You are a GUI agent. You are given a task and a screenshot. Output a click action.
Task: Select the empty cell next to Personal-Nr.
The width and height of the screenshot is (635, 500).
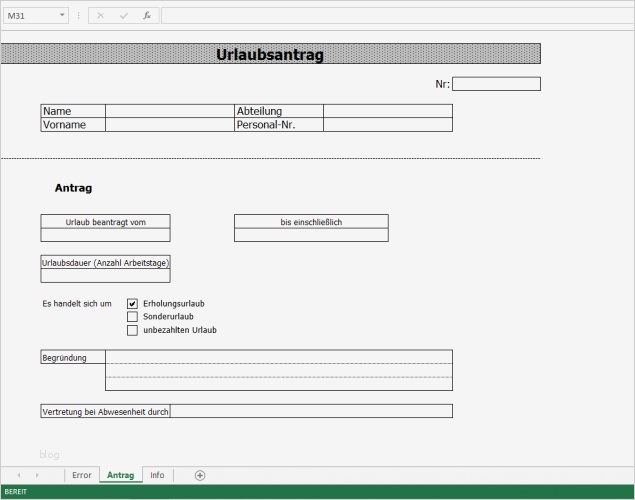[388, 125]
